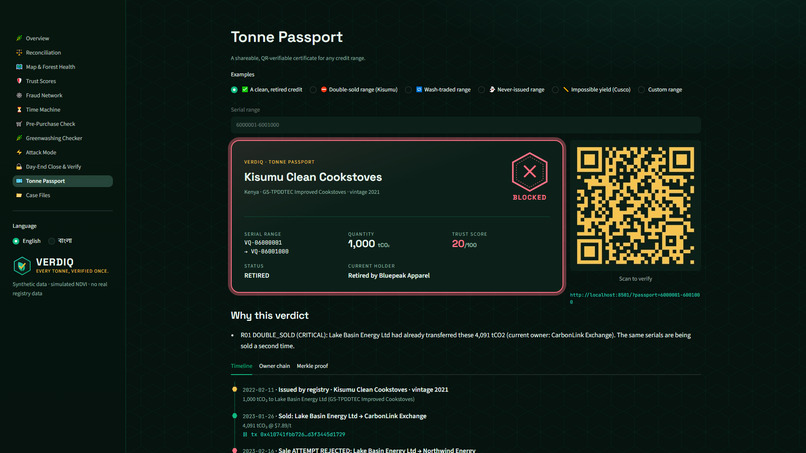Click 'Retired by Bluepeak Apparel' holder text
Viewport: 806px width, 453px height.
pos(389,276)
